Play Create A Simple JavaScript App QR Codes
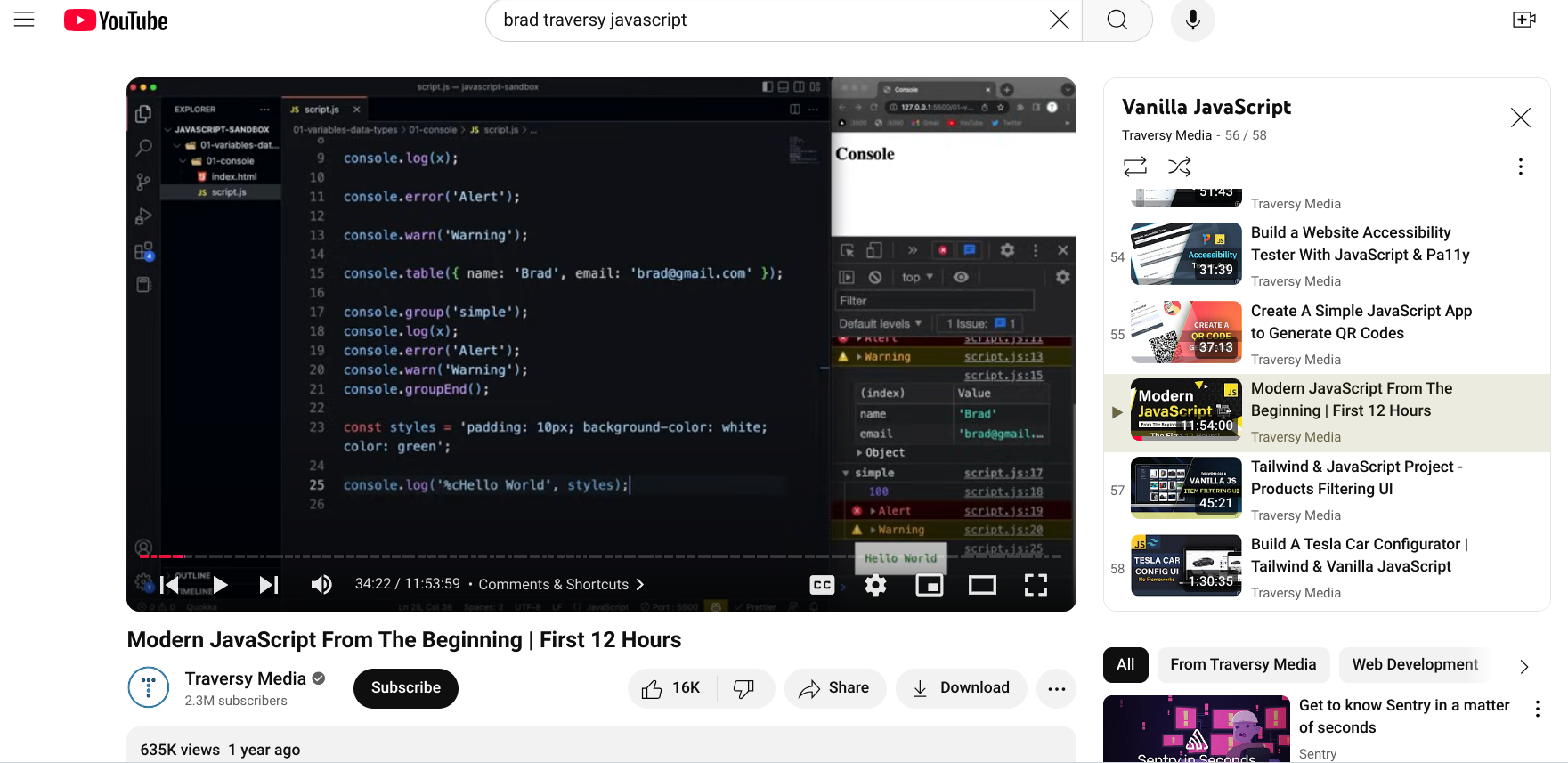Image resolution: width=1568 pixels, height=763 pixels. [x=1327, y=335]
